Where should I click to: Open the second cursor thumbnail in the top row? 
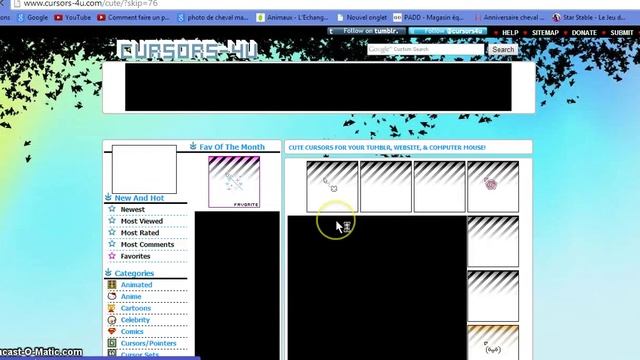pyautogui.click(x=386, y=187)
